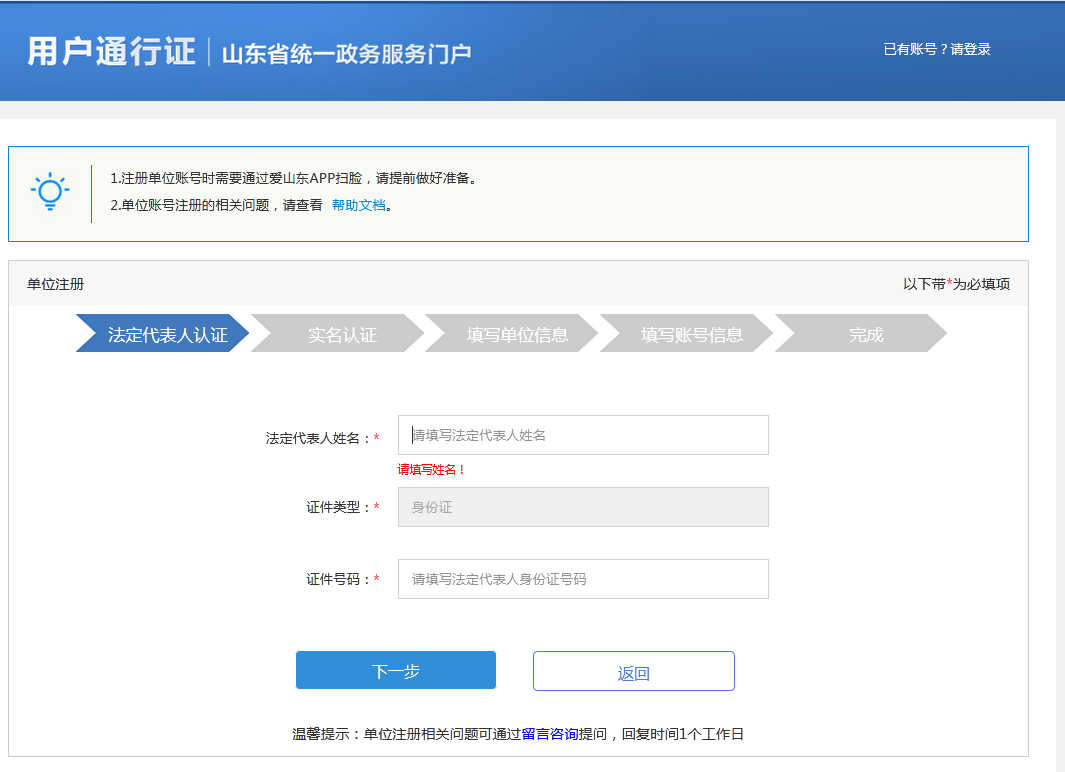This screenshot has height=772, width=1065.
Task: Click the 返回 back button
Action: 633,672
